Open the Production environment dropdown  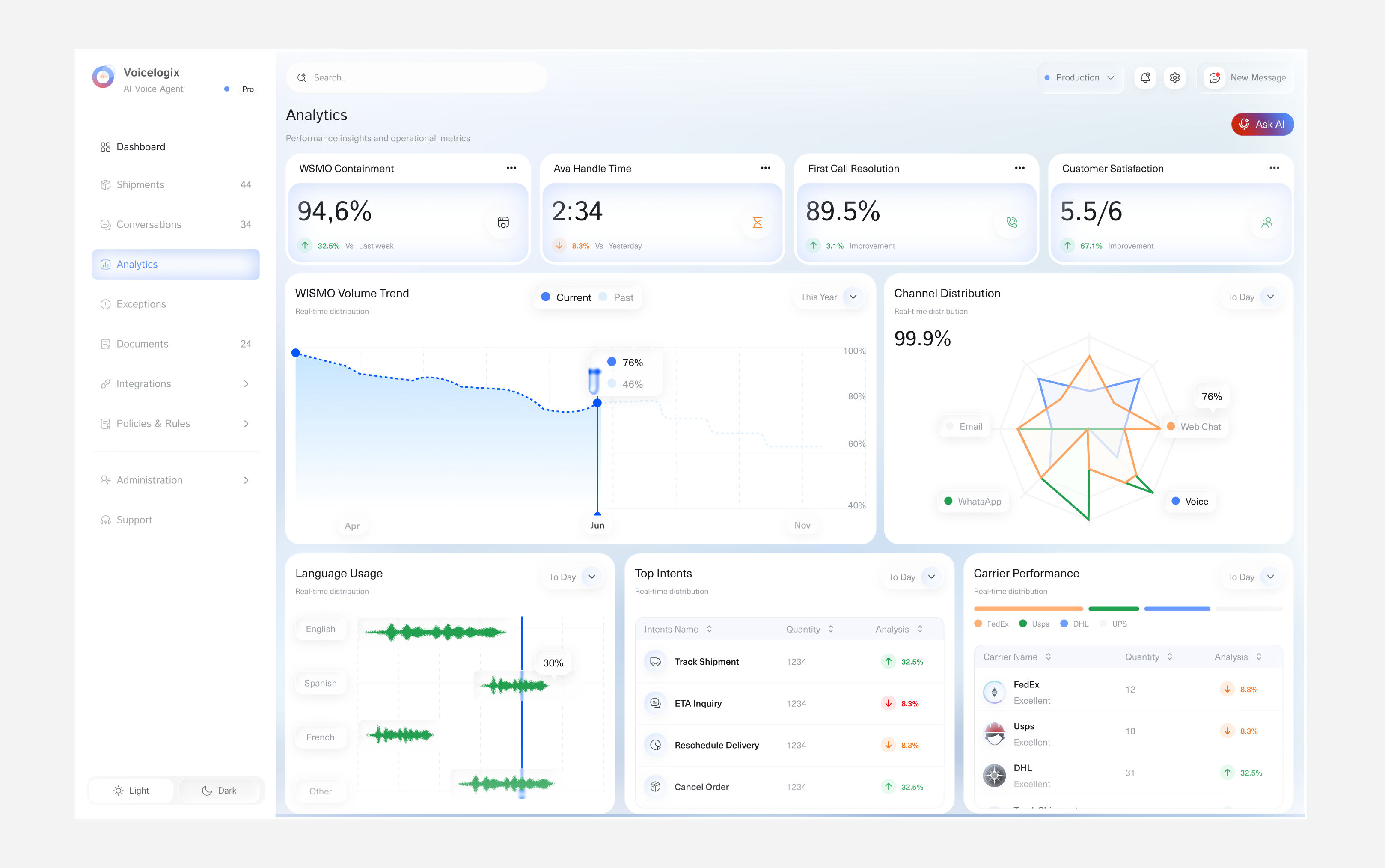[x=1080, y=77]
